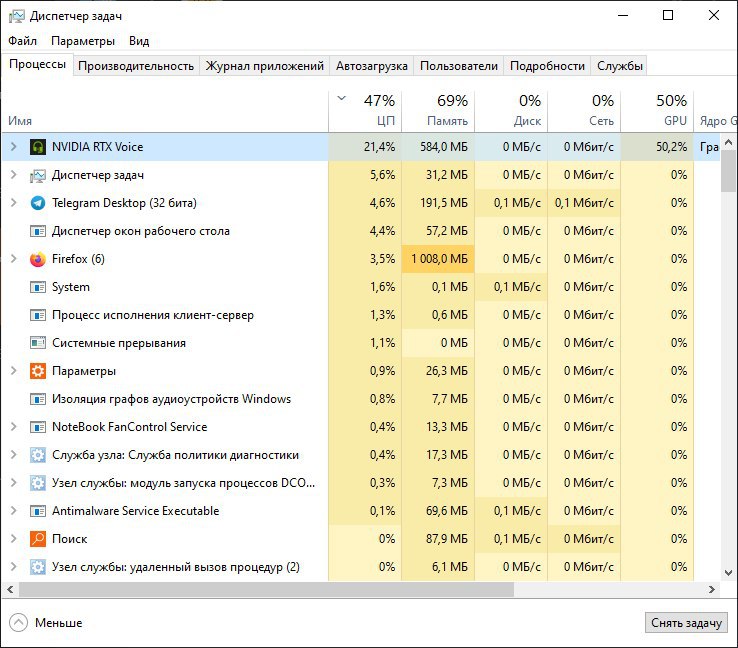Expand the Поиск process row
The height and width of the screenshot is (648, 738).
coord(14,539)
